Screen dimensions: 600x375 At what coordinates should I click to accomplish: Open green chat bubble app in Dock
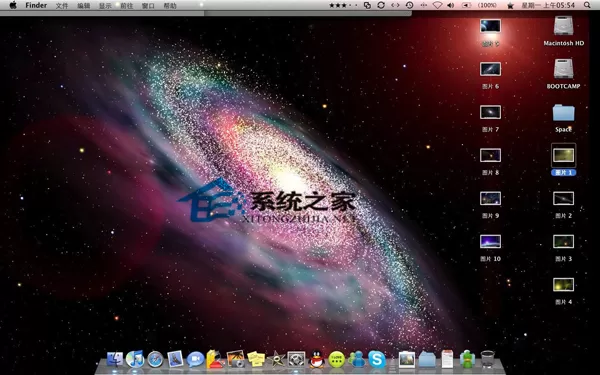tap(337, 359)
